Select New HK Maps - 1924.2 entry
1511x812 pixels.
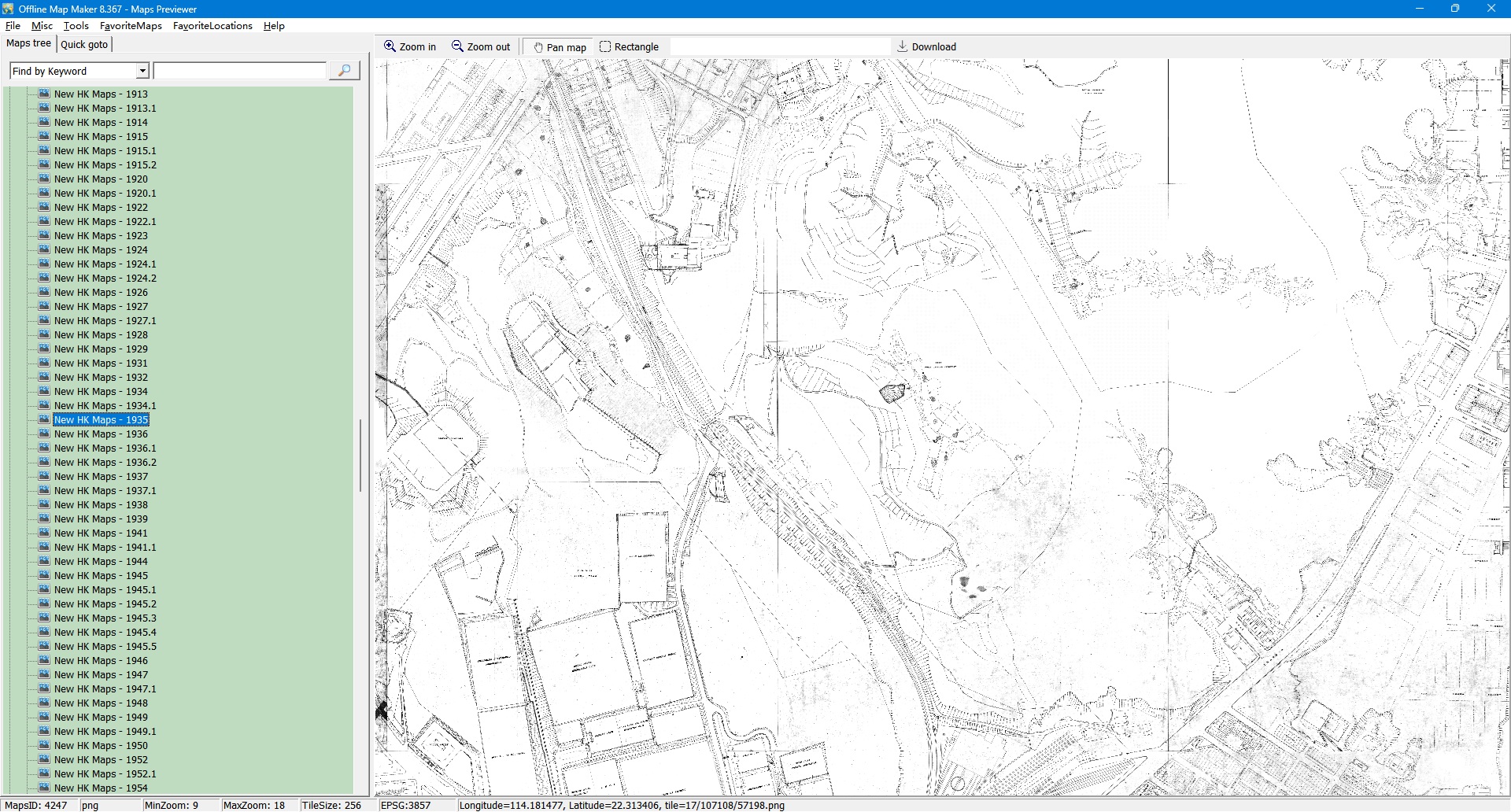pyautogui.click(x=105, y=279)
